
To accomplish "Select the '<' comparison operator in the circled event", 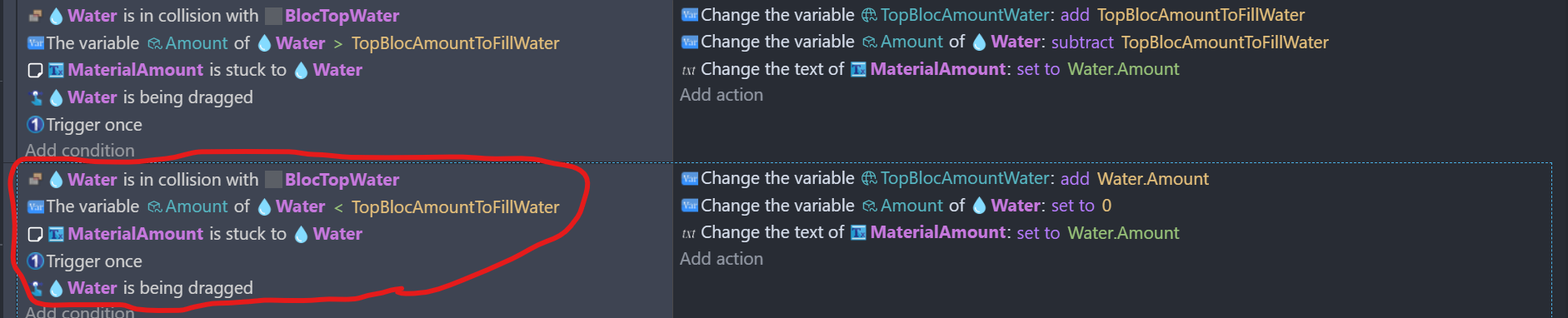I will point(338,207).
